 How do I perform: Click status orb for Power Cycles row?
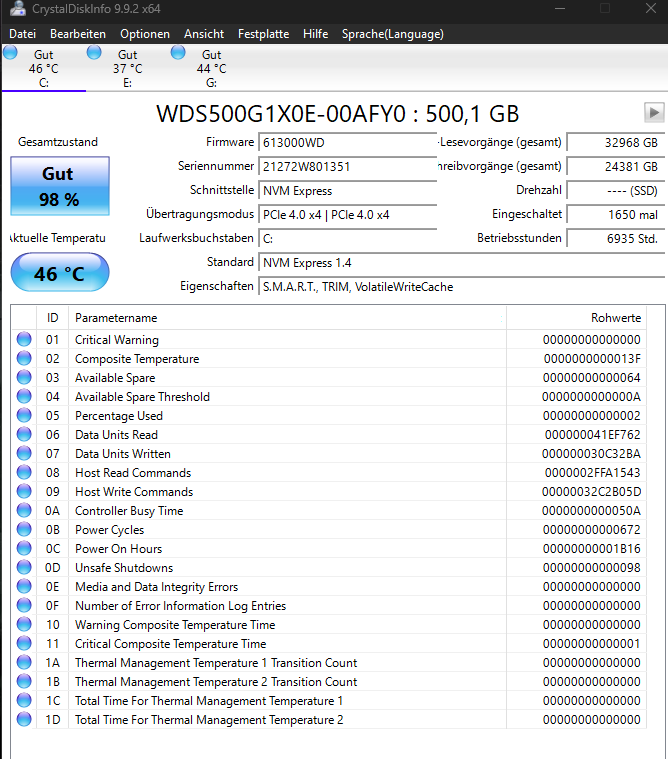tap(24, 529)
